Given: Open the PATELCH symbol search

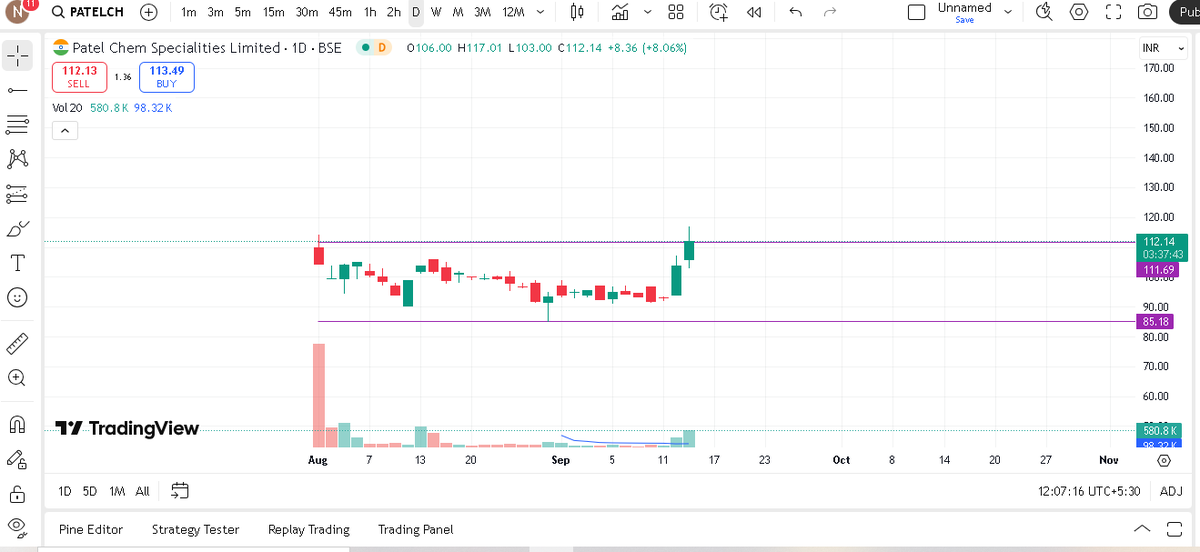Looking at the screenshot, I should (x=87, y=12).
